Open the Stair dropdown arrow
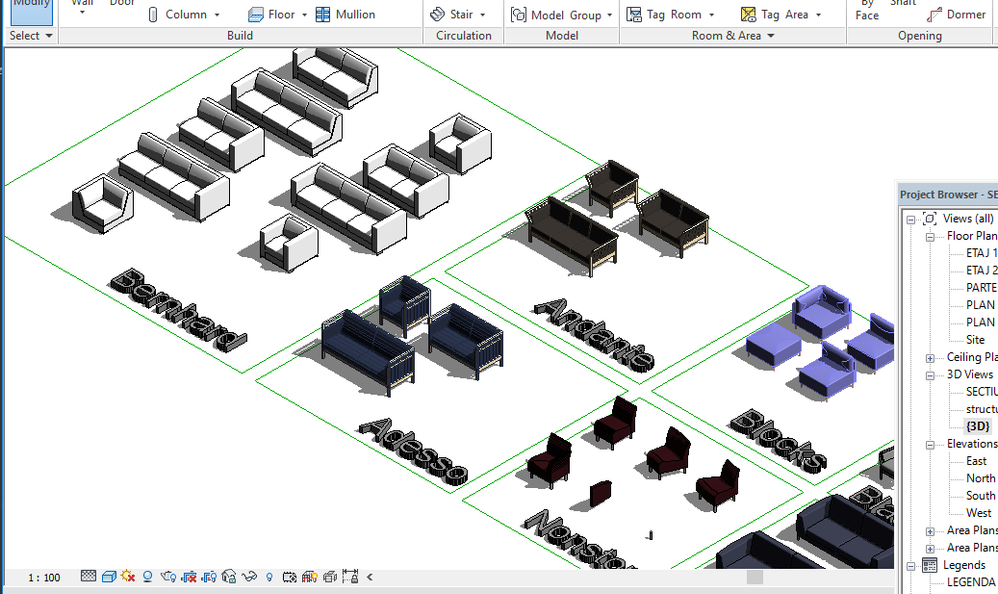This screenshot has width=998, height=594. [x=482, y=15]
